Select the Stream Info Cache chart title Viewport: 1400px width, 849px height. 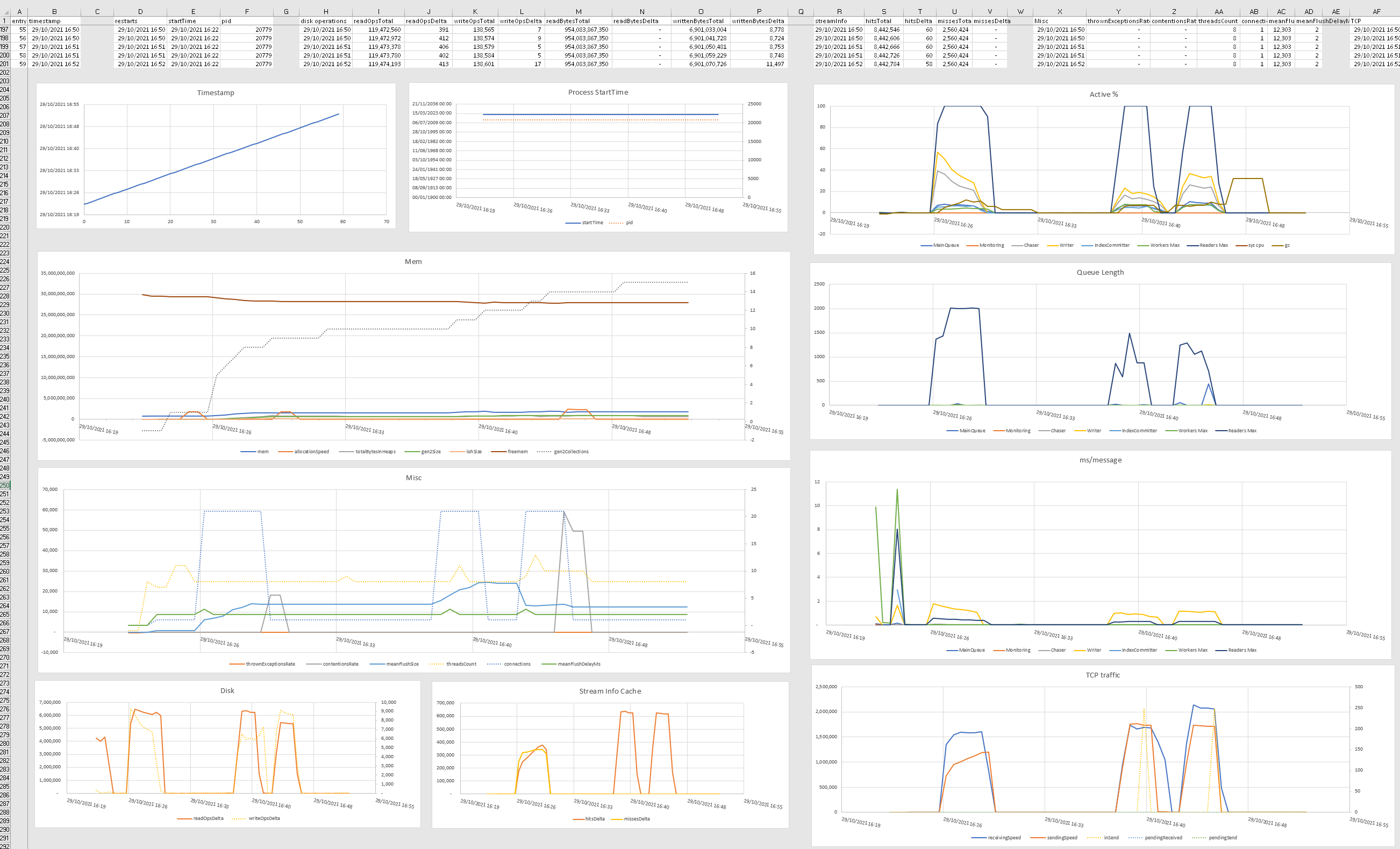pyautogui.click(x=610, y=691)
